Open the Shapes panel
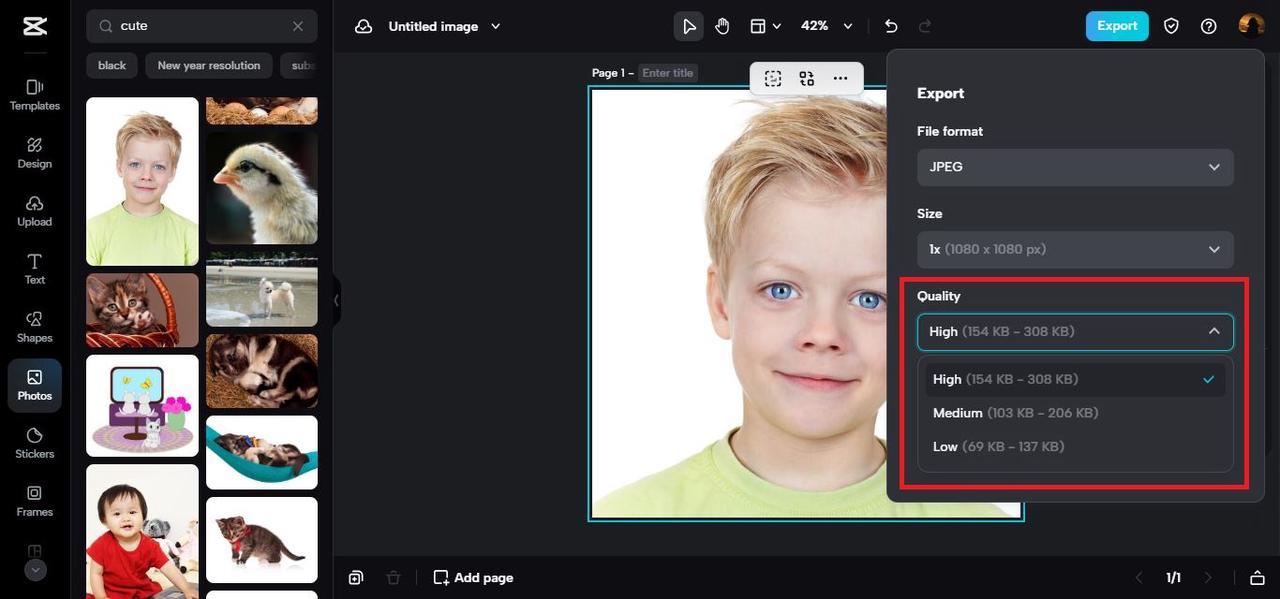 point(35,327)
